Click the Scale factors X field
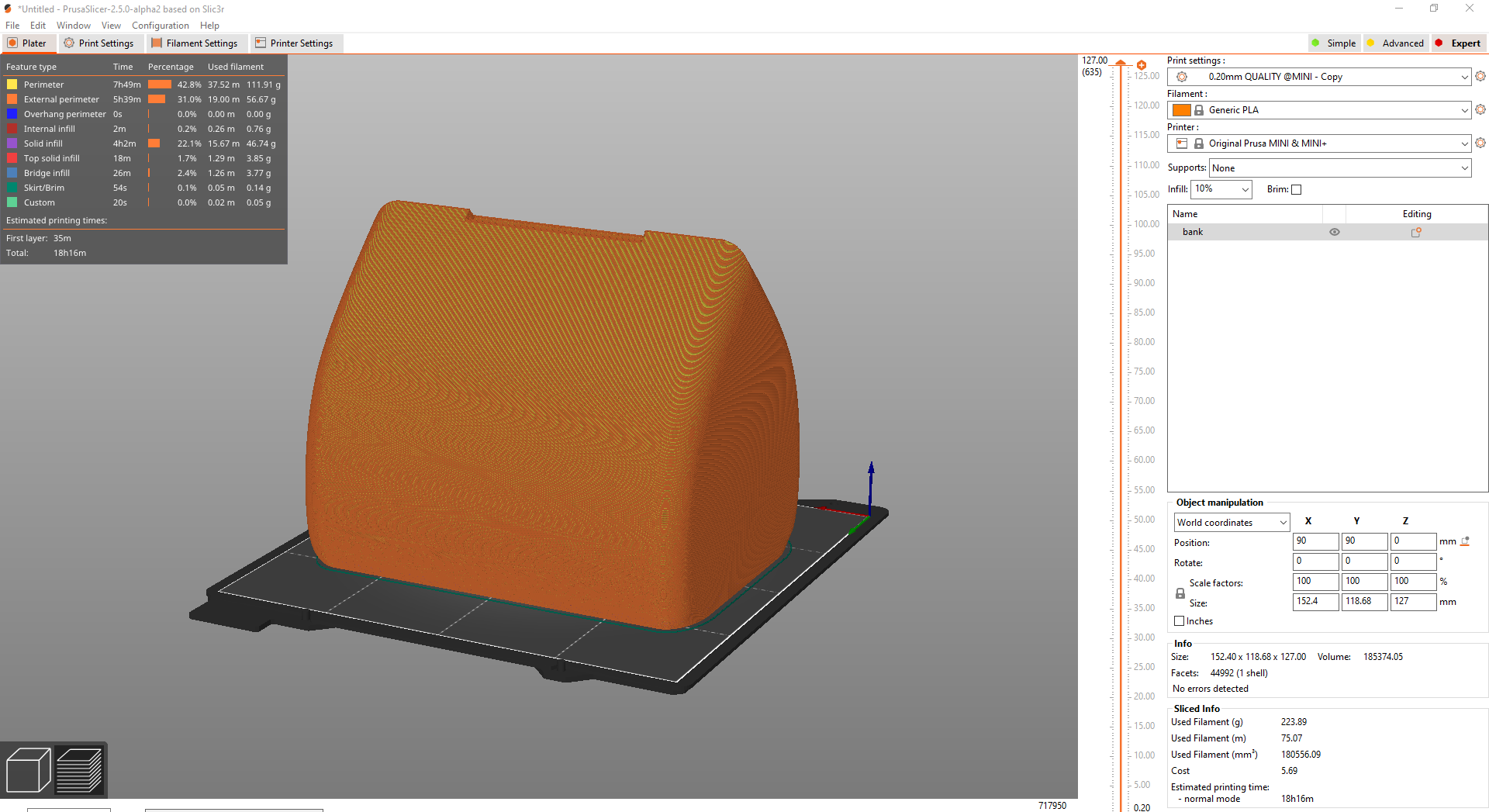1489x812 pixels. tap(1315, 582)
